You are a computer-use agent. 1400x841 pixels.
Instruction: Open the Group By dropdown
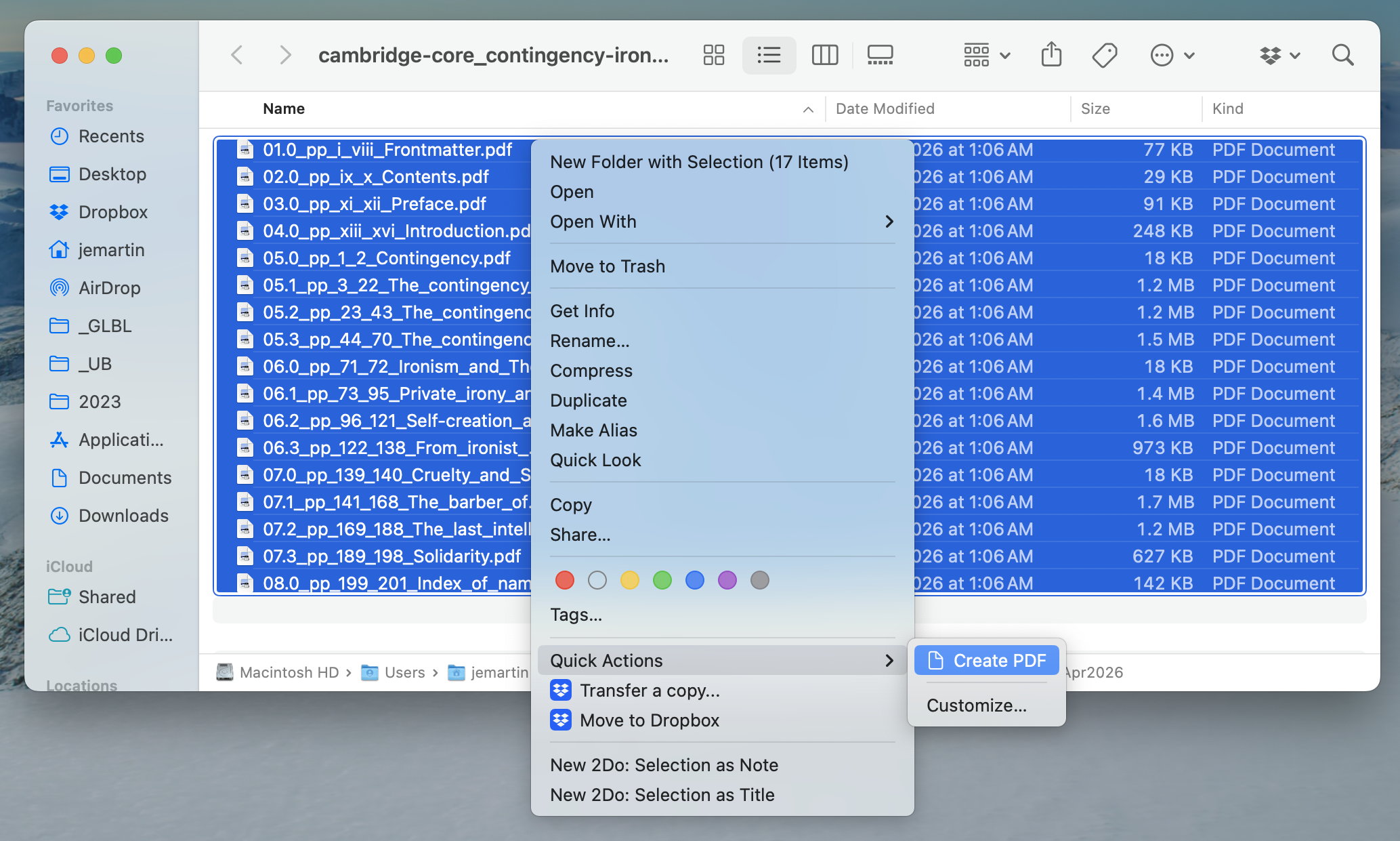[x=986, y=55]
